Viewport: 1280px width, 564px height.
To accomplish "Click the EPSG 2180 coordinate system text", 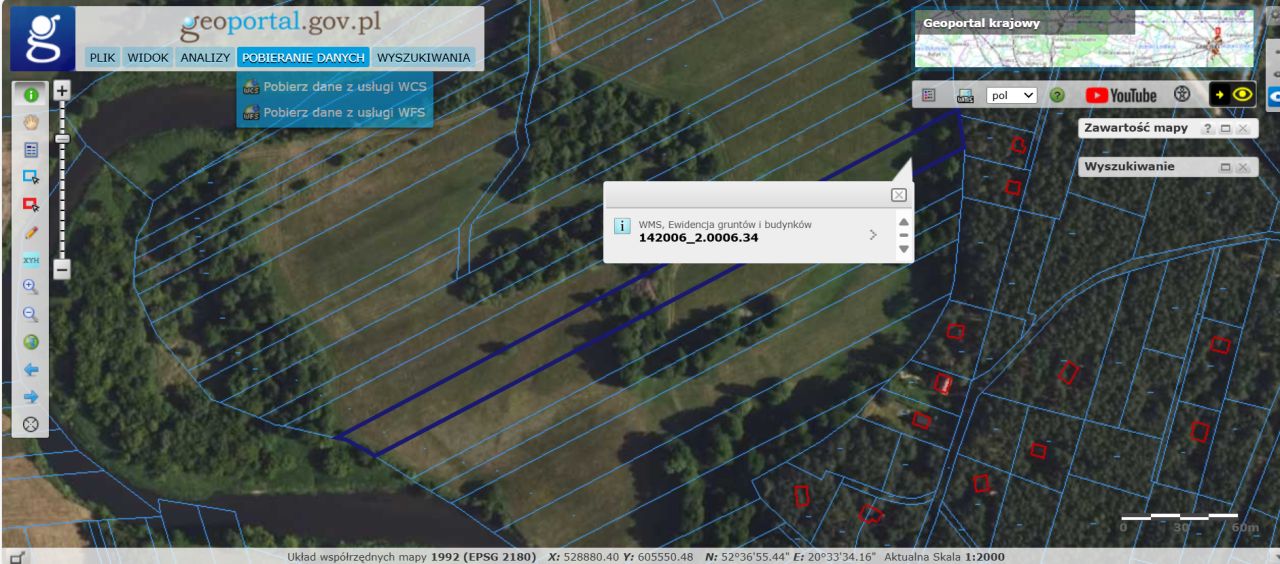I will click(483, 557).
